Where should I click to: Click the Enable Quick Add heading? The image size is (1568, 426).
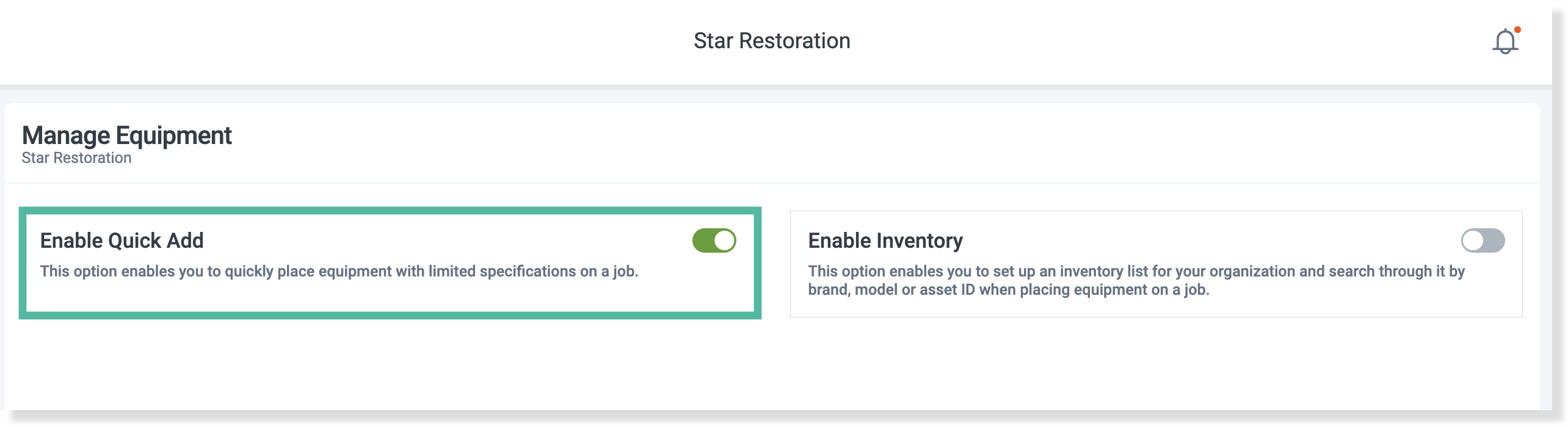pyautogui.click(x=122, y=240)
